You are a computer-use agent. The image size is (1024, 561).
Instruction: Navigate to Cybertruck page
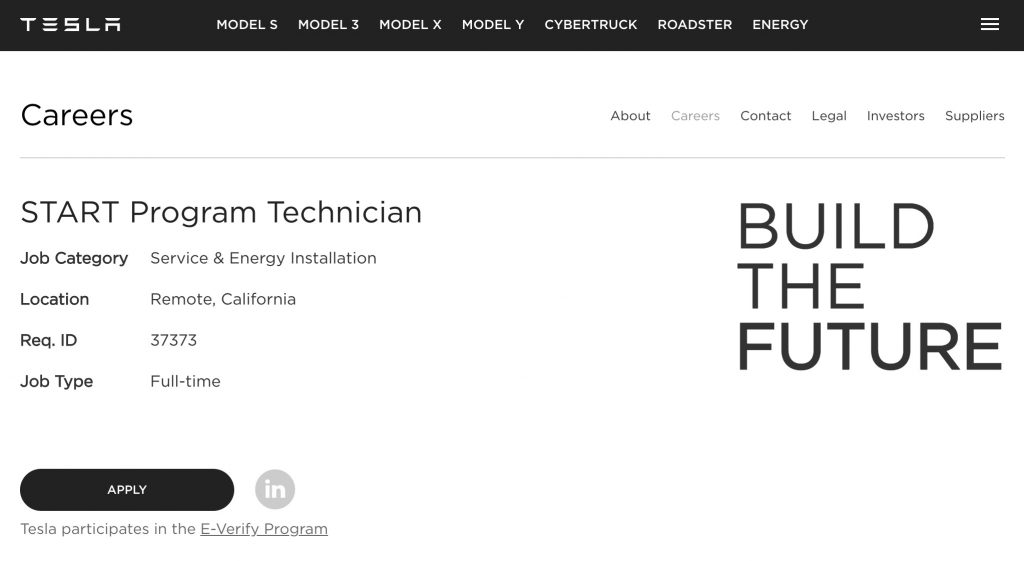pyautogui.click(x=590, y=25)
